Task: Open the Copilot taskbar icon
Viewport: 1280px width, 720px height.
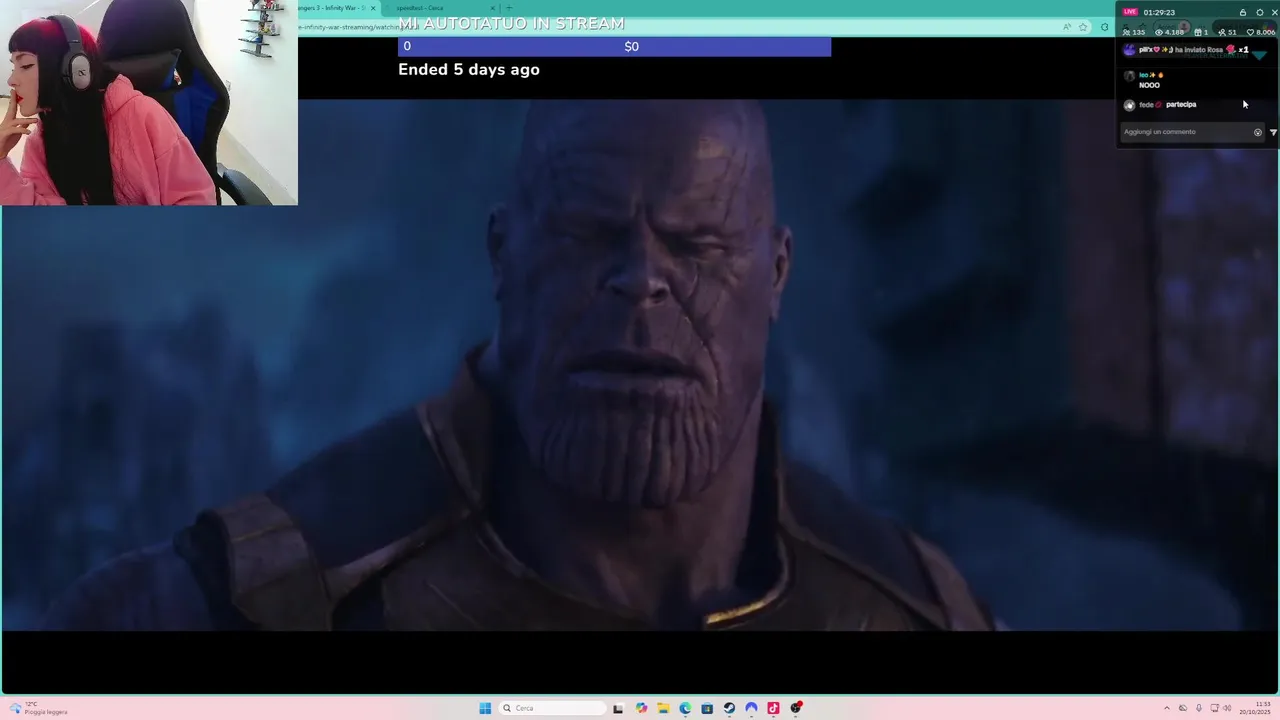Action: click(x=641, y=708)
